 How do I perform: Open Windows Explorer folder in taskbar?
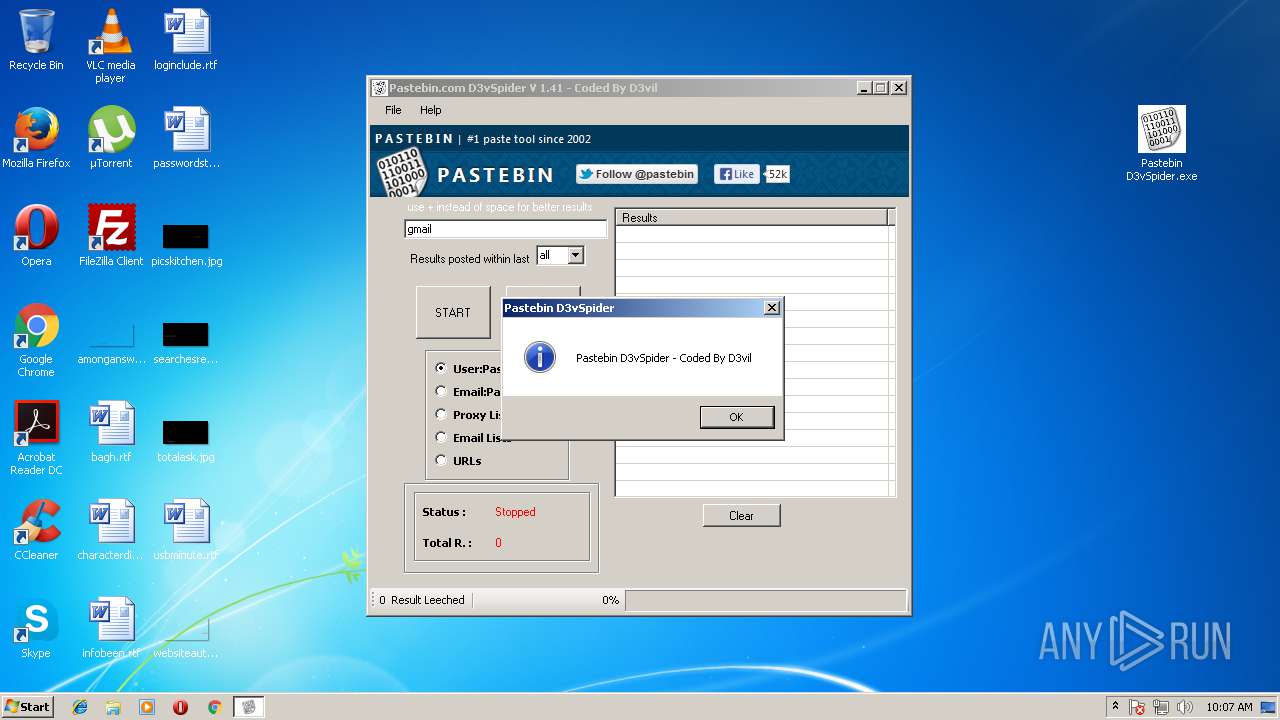point(113,707)
